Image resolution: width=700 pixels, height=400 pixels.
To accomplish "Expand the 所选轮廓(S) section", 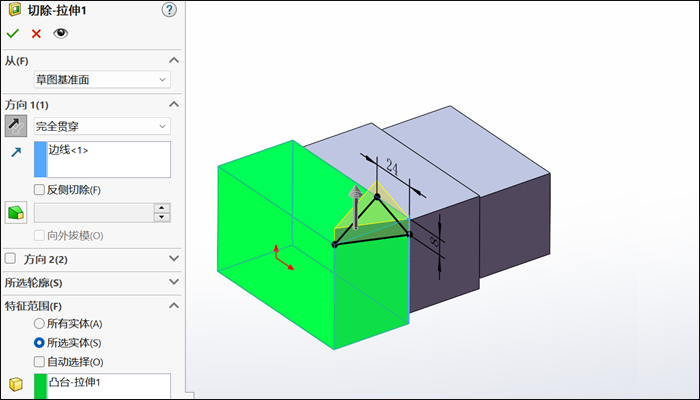I will tap(174, 282).
